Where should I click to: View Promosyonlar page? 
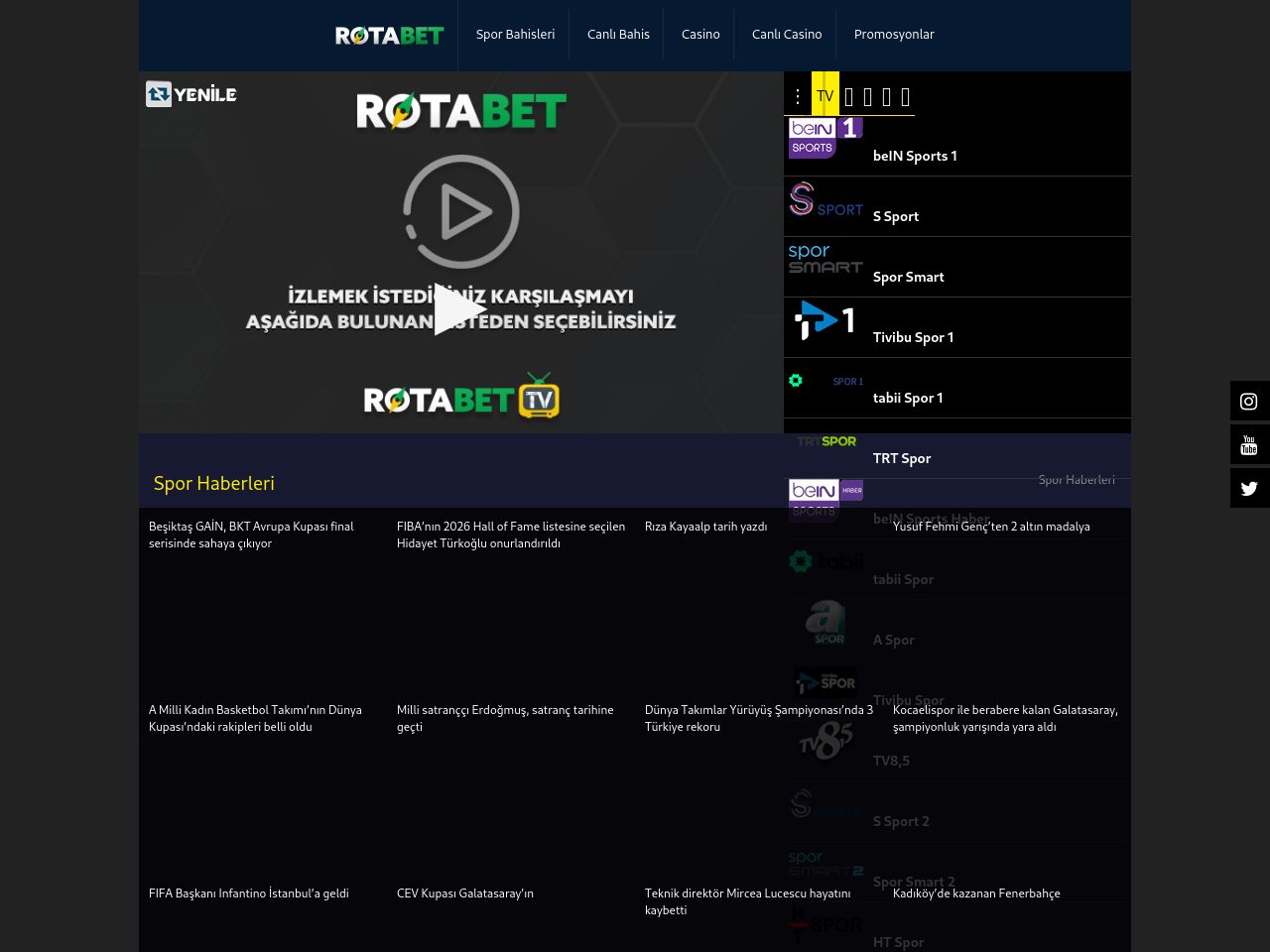[x=894, y=35]
